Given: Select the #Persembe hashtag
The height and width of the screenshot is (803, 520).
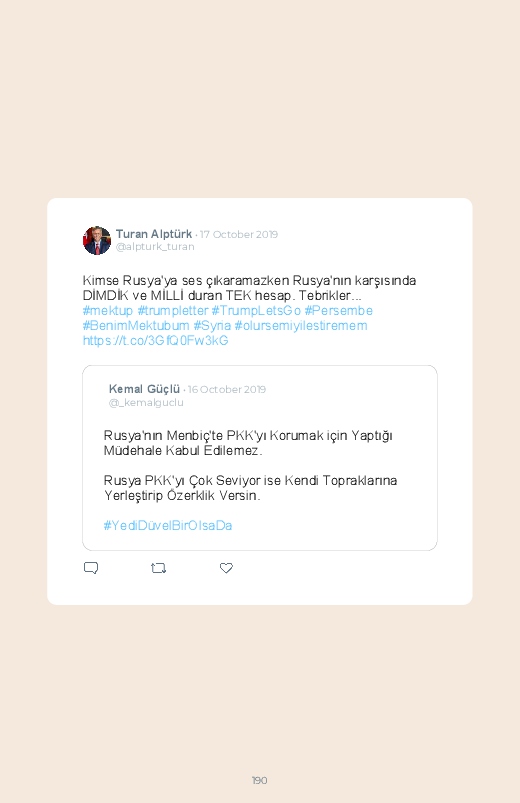Looking at the screenshot, I should coord(339,311).
